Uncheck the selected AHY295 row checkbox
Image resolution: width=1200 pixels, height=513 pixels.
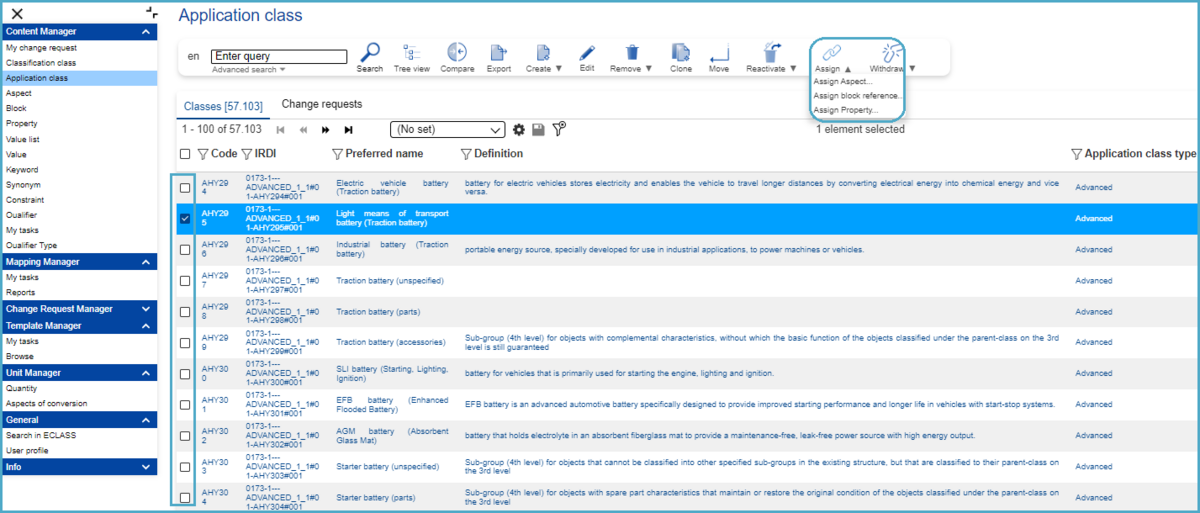(185, 218)
